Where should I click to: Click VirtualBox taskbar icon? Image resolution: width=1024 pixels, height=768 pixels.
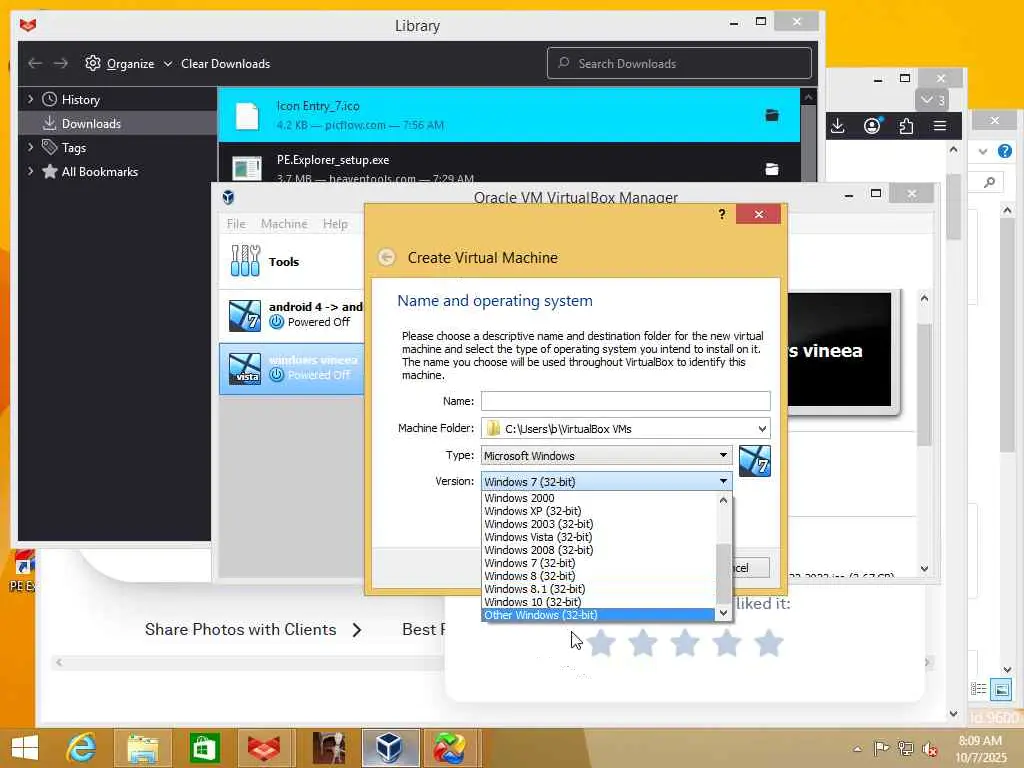coord(390,748)
